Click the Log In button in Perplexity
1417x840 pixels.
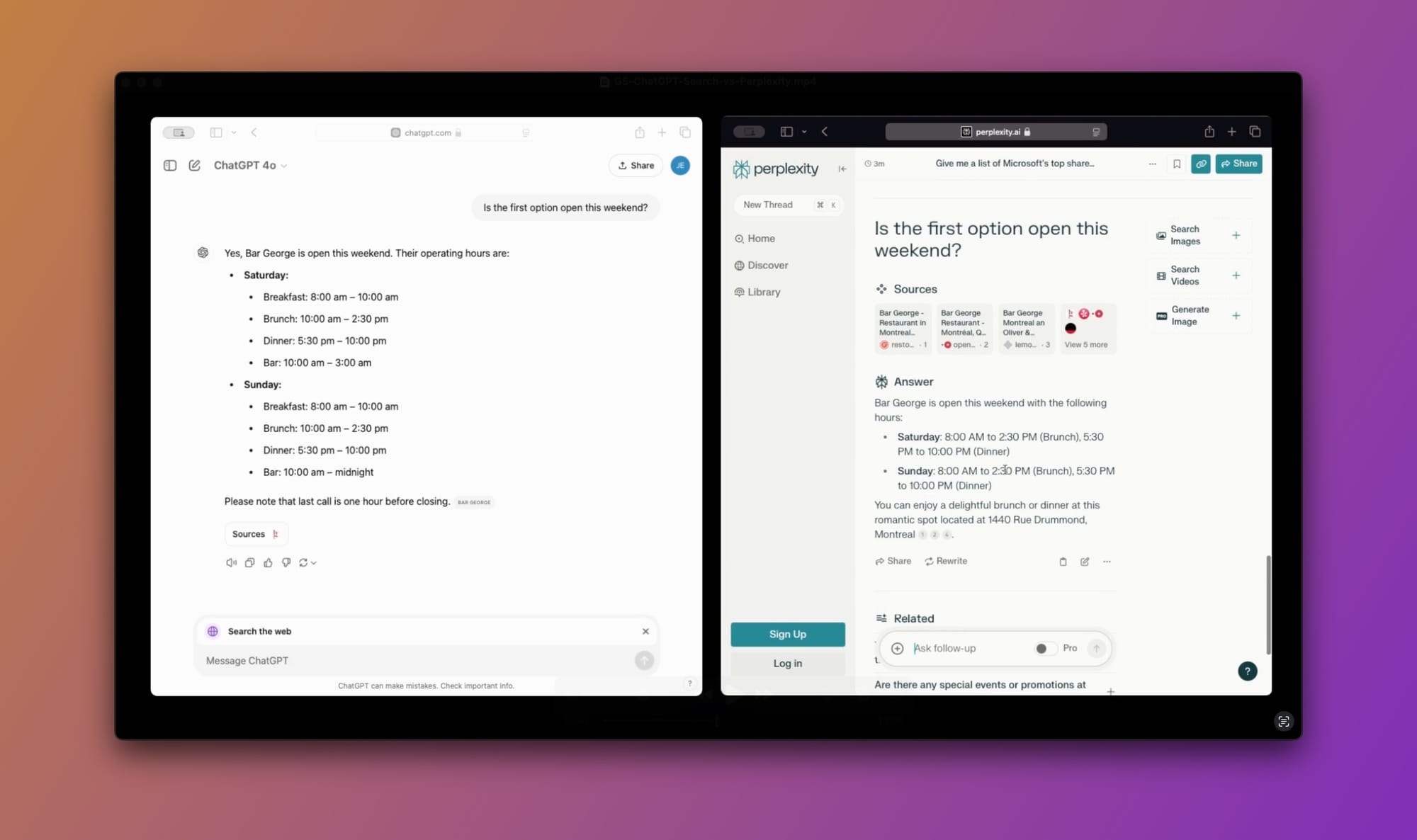788,662
